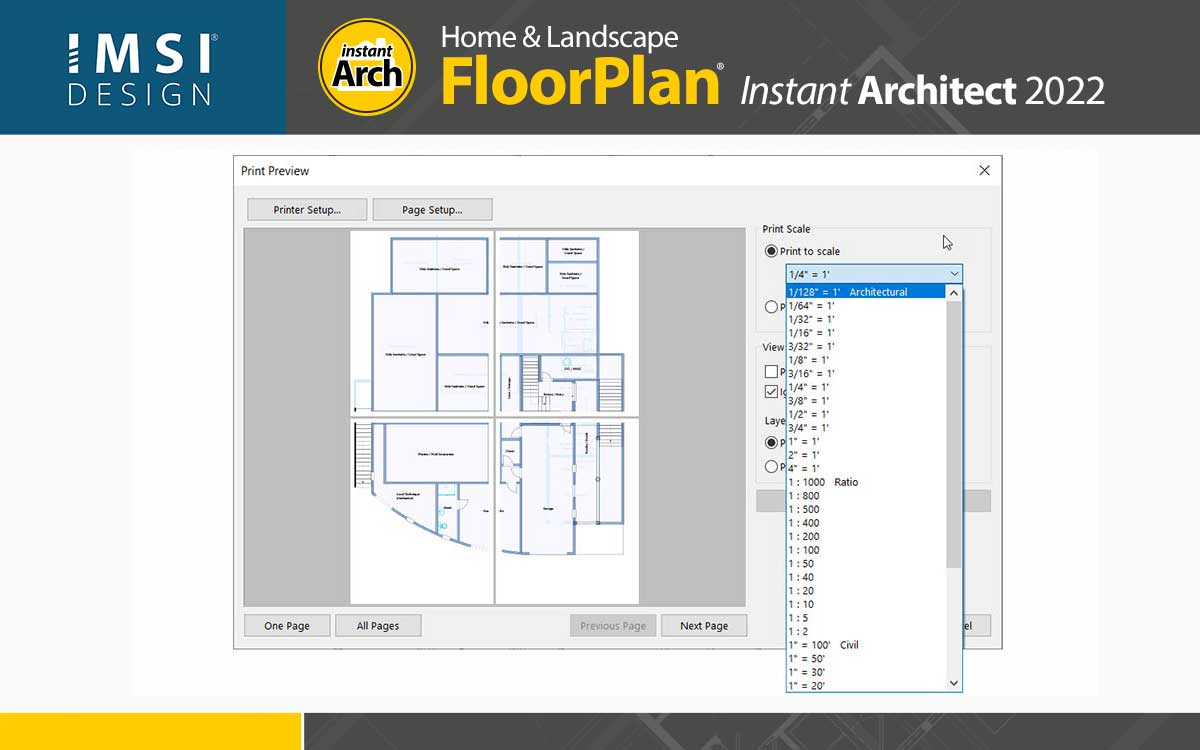Choose 3/32" = 1' scale
1200x750 pixels.
tap(865, 346)
